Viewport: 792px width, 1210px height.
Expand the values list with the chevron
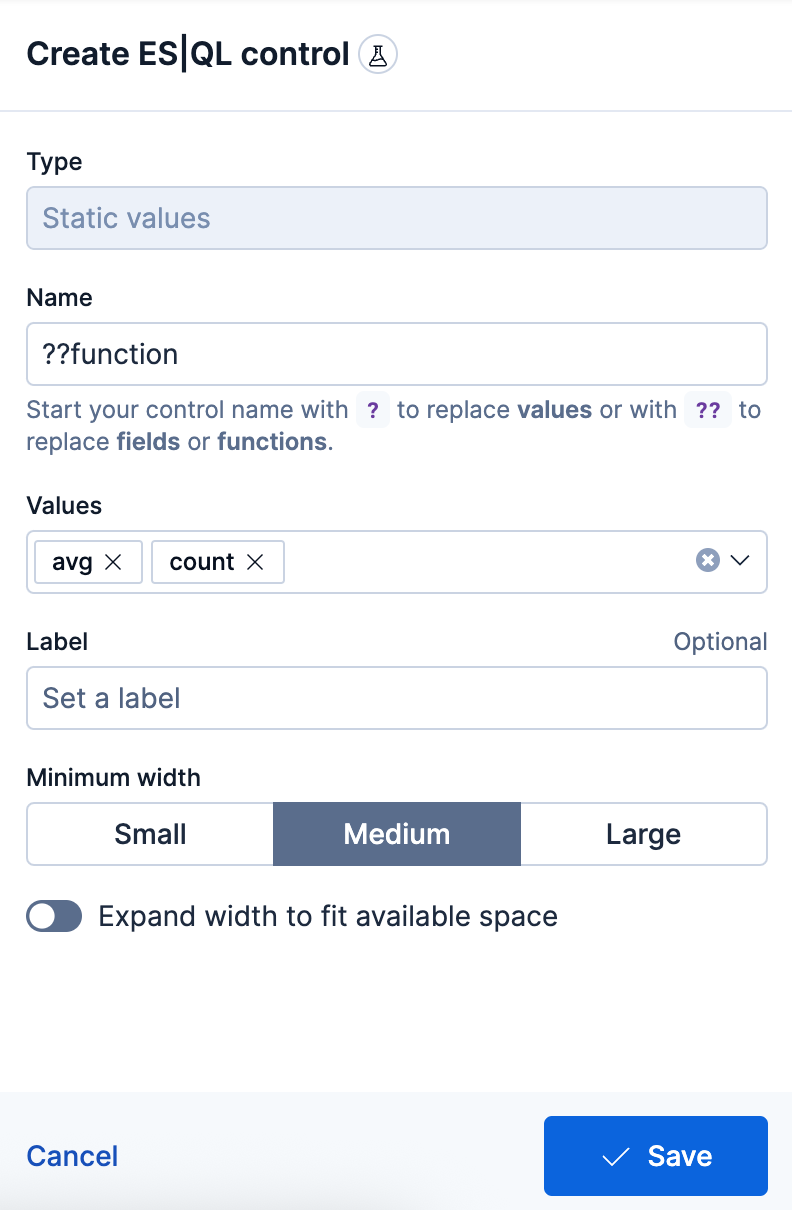click(x=739, y=560)
